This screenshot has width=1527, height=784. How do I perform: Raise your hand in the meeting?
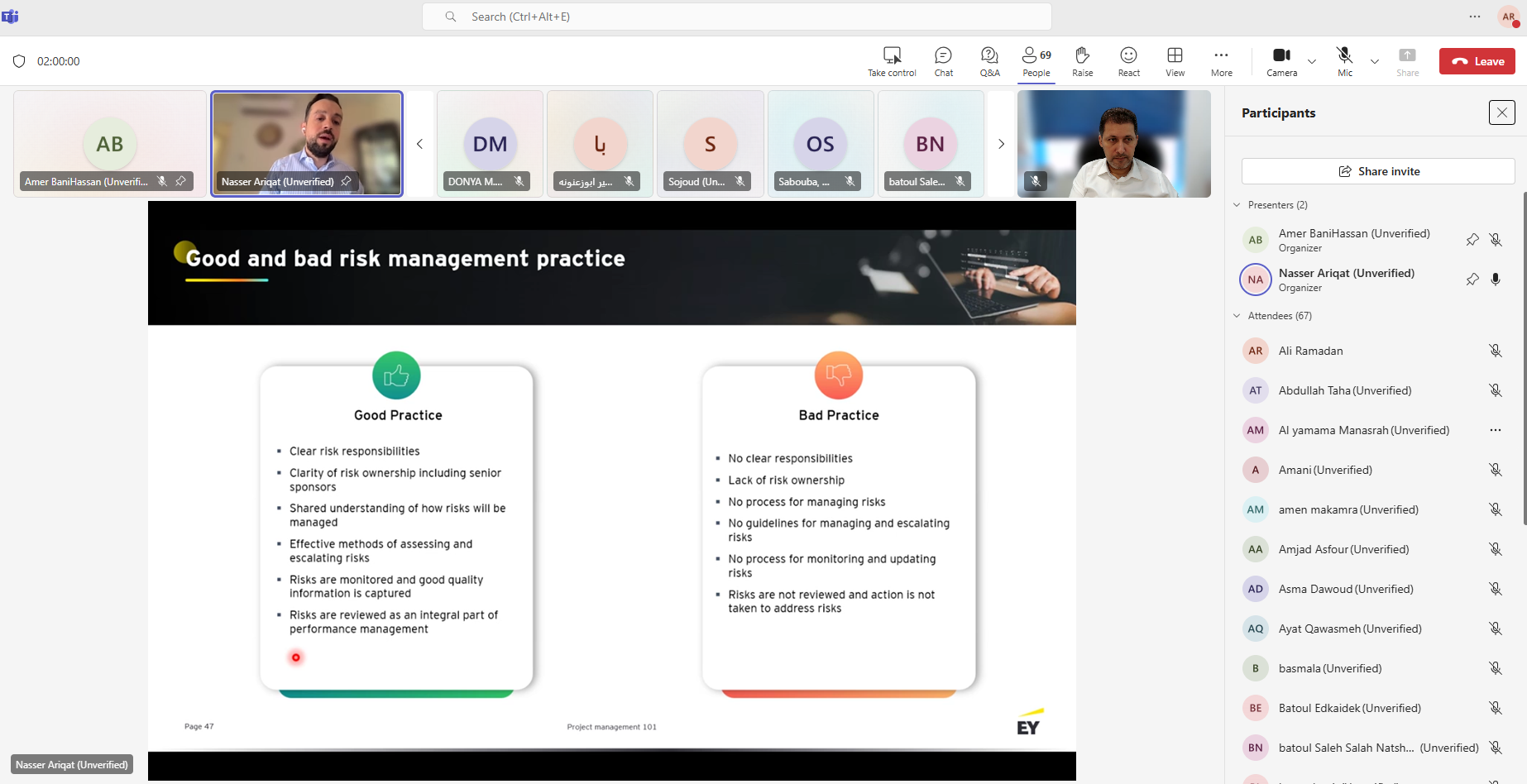[x=1082, y=61]
